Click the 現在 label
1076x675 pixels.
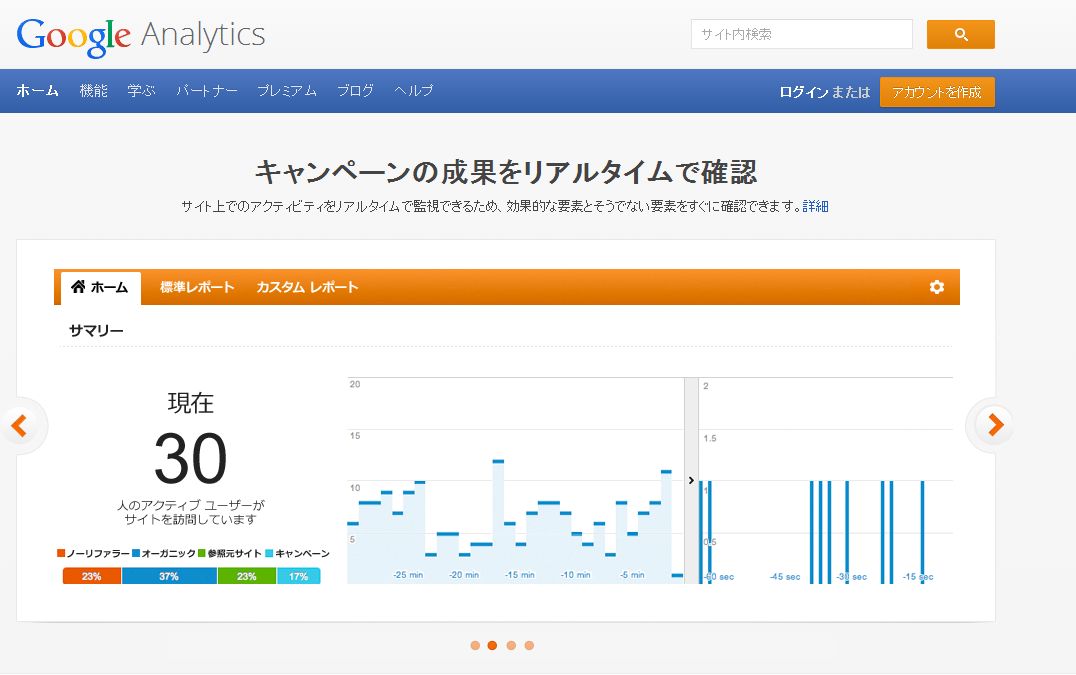coord(191,403)
